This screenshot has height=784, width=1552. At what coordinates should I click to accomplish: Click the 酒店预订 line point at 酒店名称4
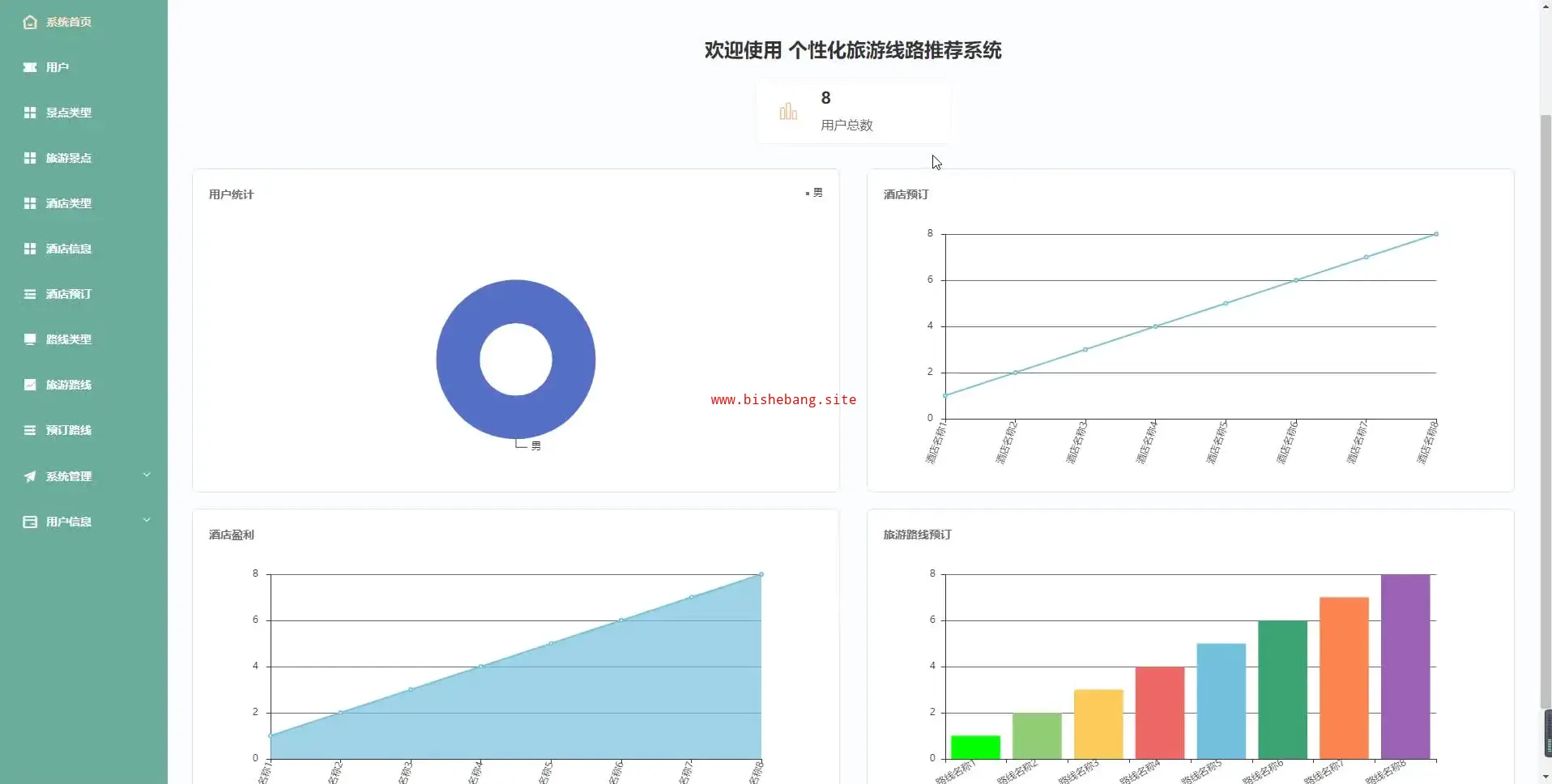tap(1156, 326)
